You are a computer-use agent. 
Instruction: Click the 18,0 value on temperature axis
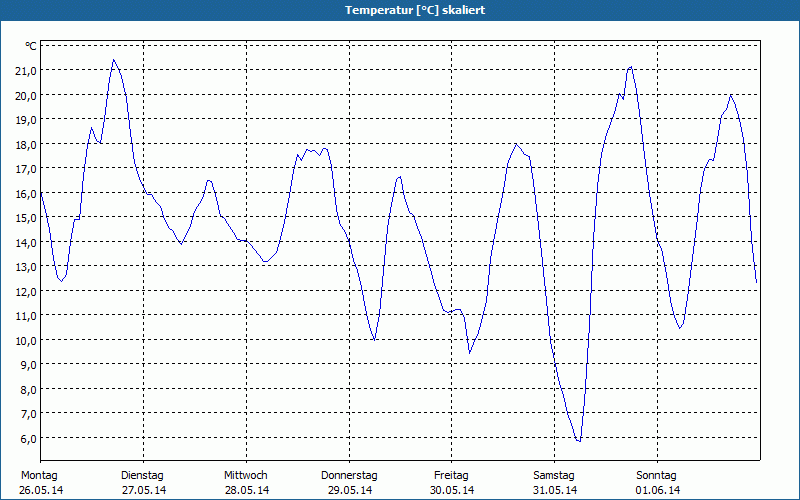click(x=26, y=145)
